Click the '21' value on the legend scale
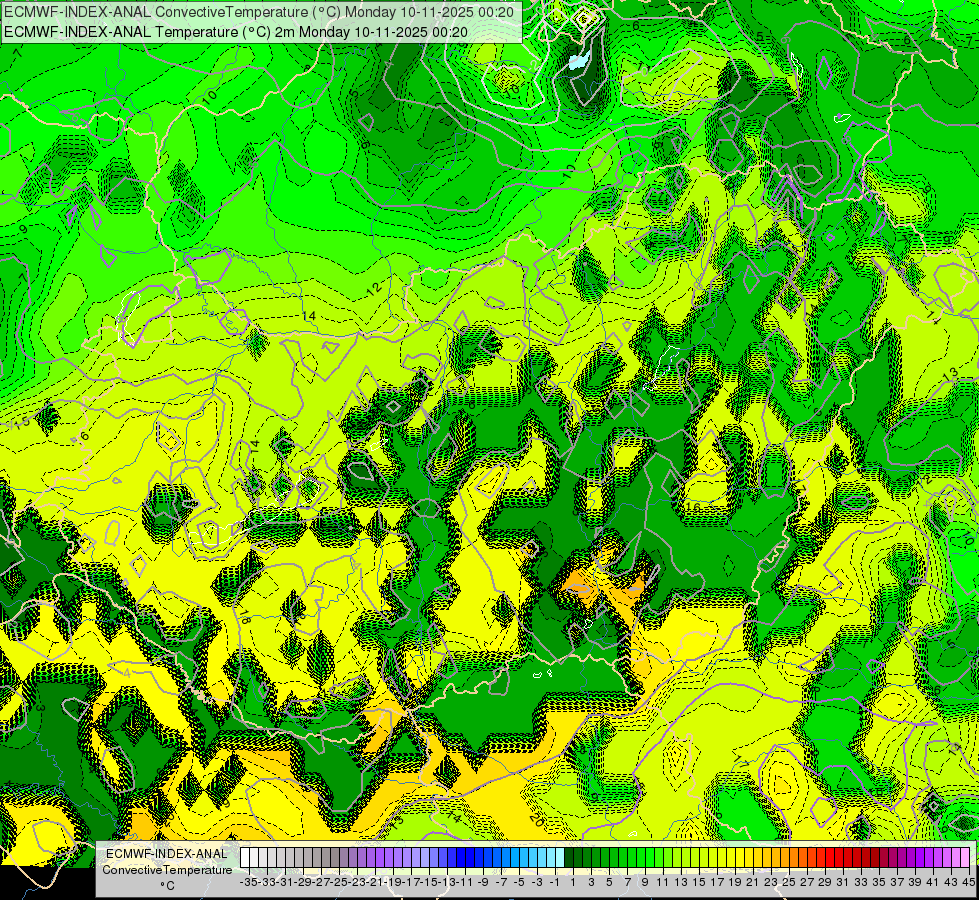 tap(753, 882)
